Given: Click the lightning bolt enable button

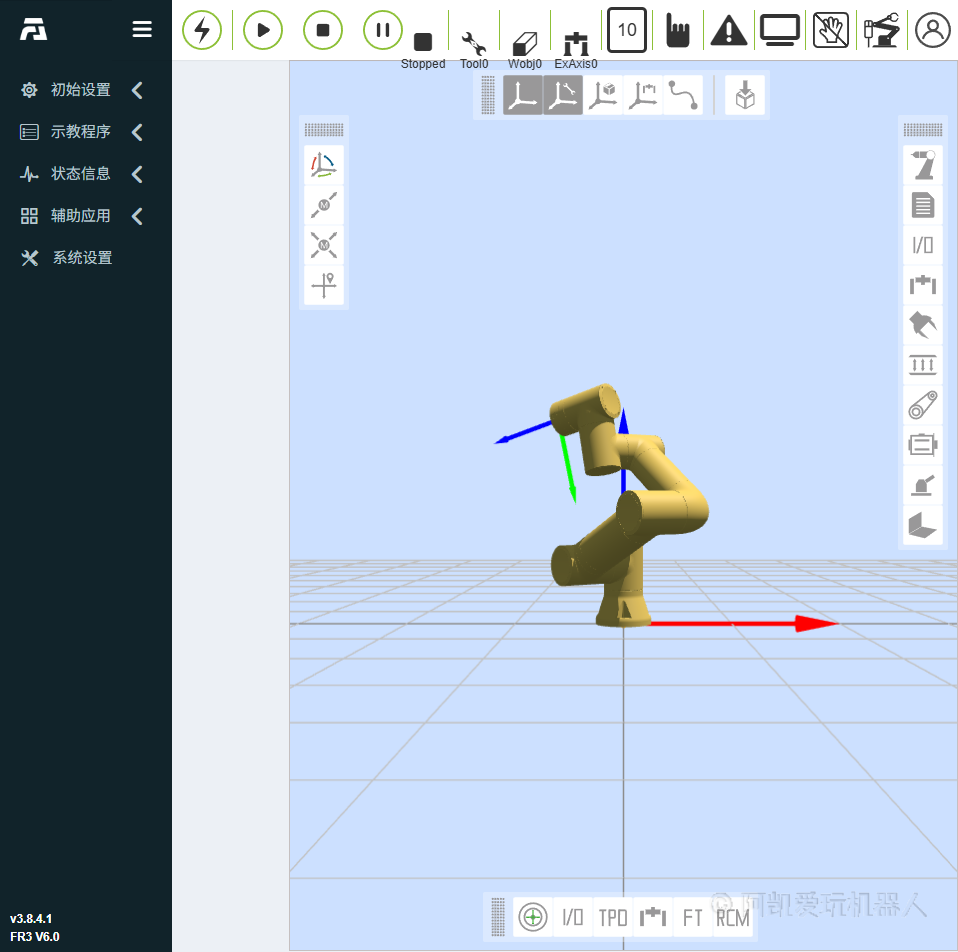Looking at the screenshot, I should click(x=202, y=30).
